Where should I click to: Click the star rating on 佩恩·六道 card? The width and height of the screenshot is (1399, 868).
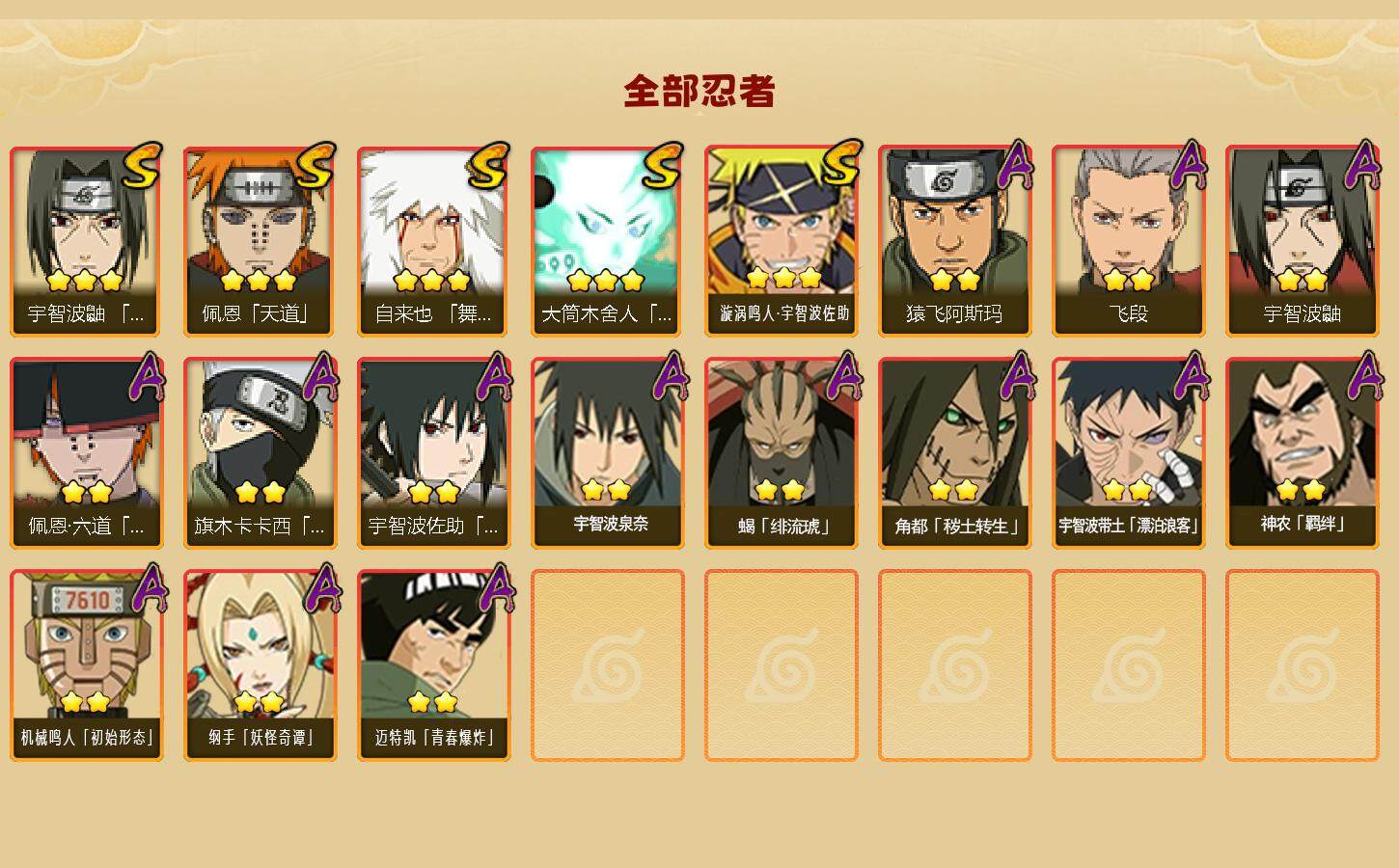[87, 493]
